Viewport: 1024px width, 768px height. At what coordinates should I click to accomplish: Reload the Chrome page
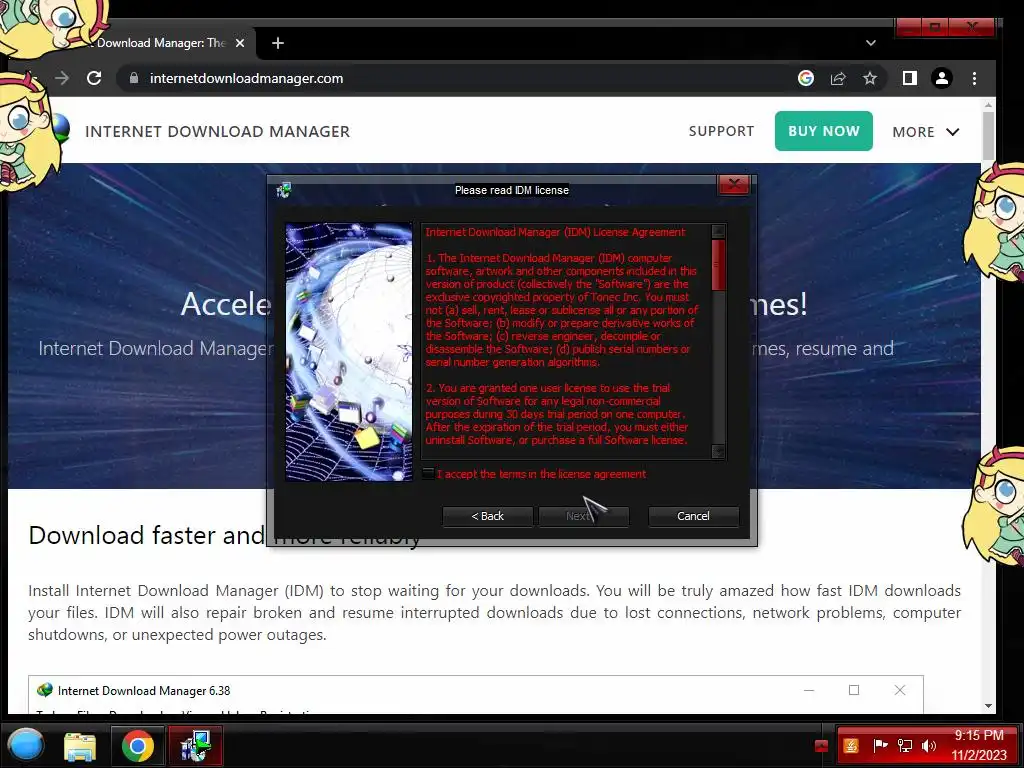point(94,78)
